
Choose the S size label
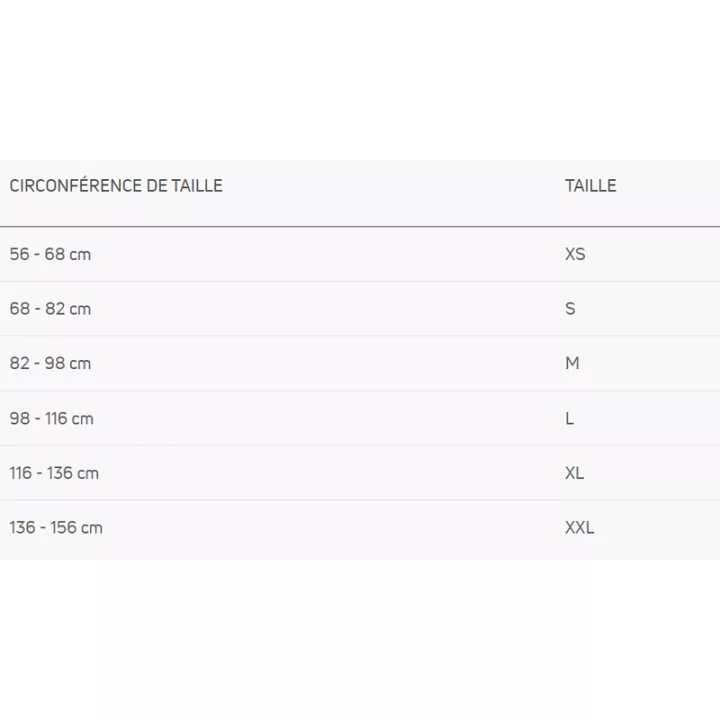[570, 309]
